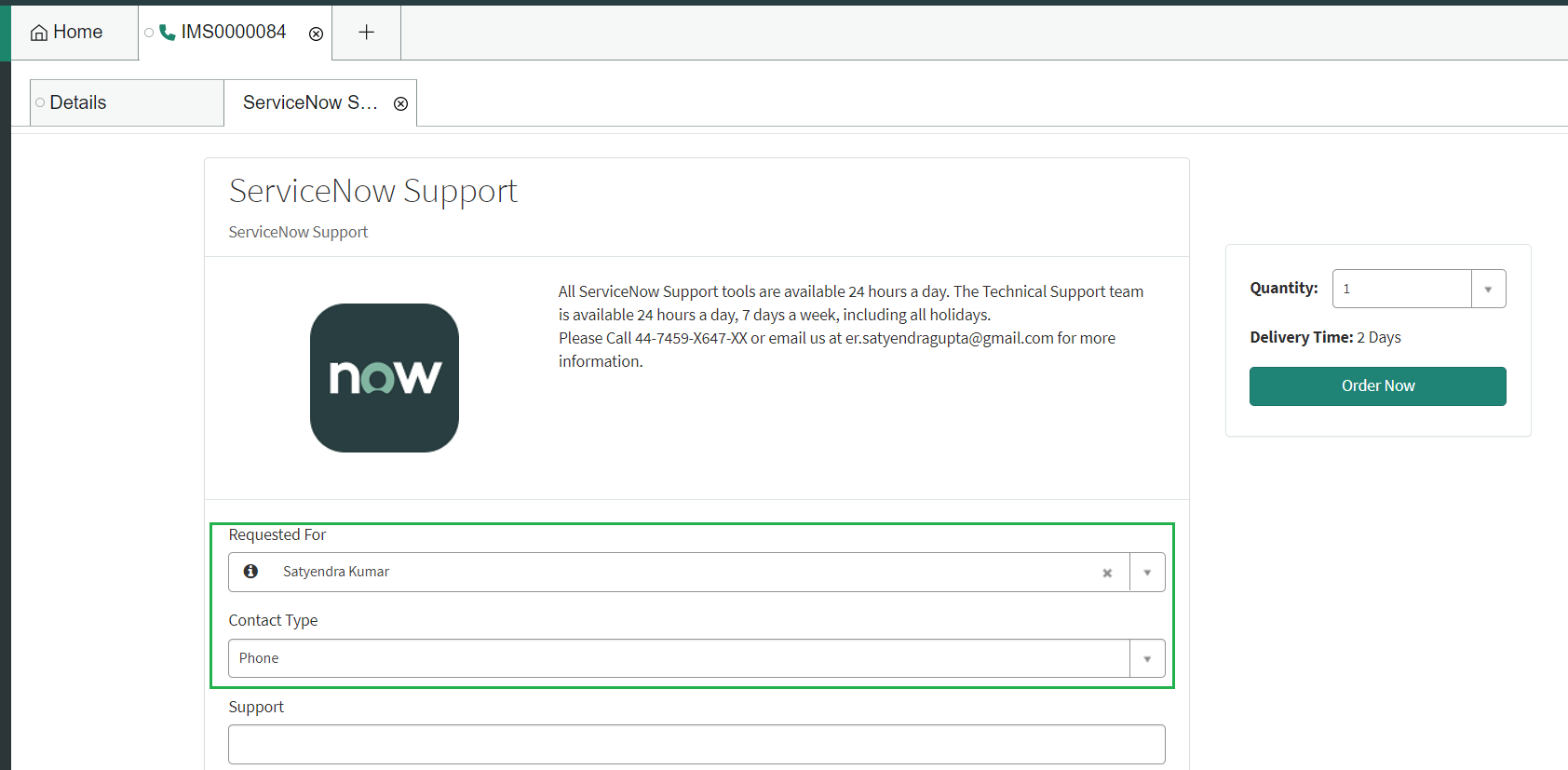1568x770 pixels.
Task: Click the email er.satyendragupta@gmail.com text
Action: point(949,338)
